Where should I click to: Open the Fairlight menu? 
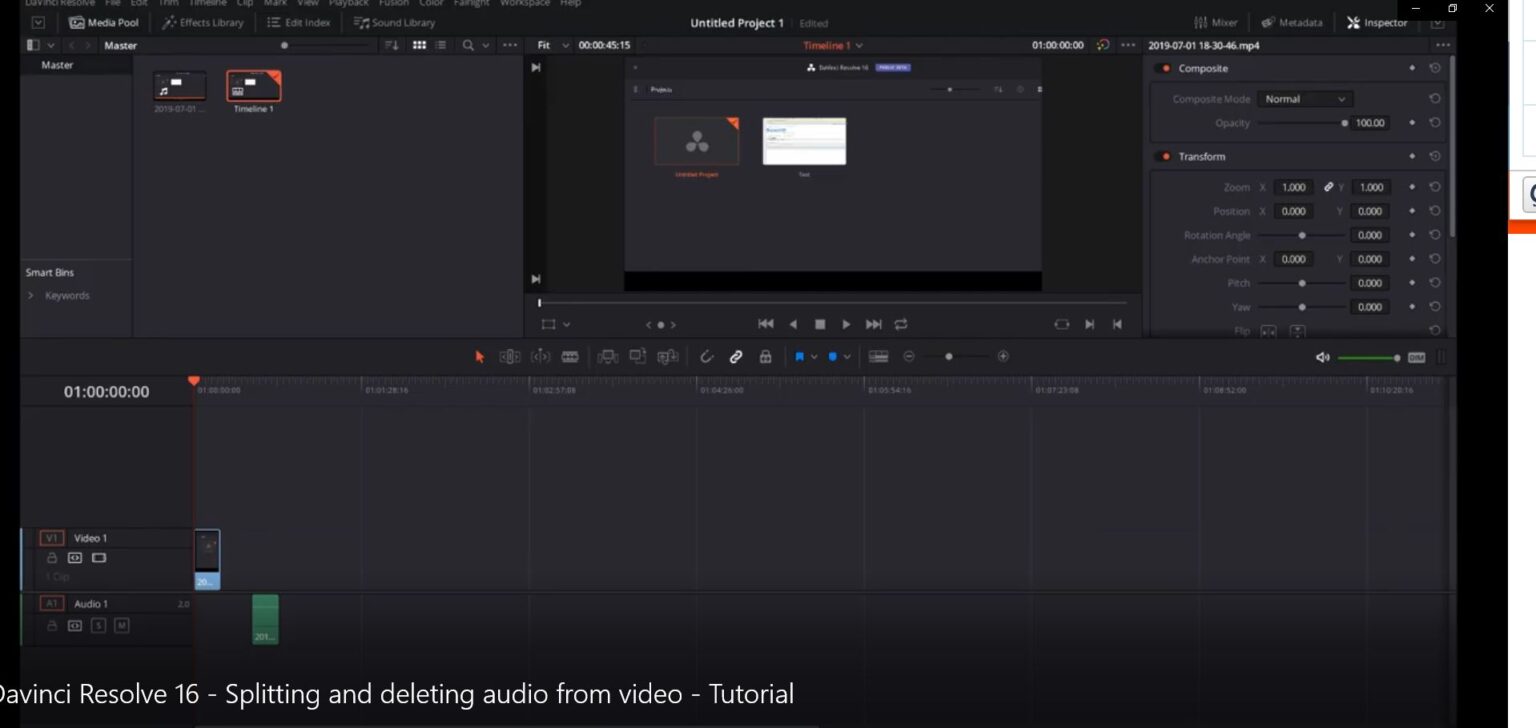[x=470, y=3]
